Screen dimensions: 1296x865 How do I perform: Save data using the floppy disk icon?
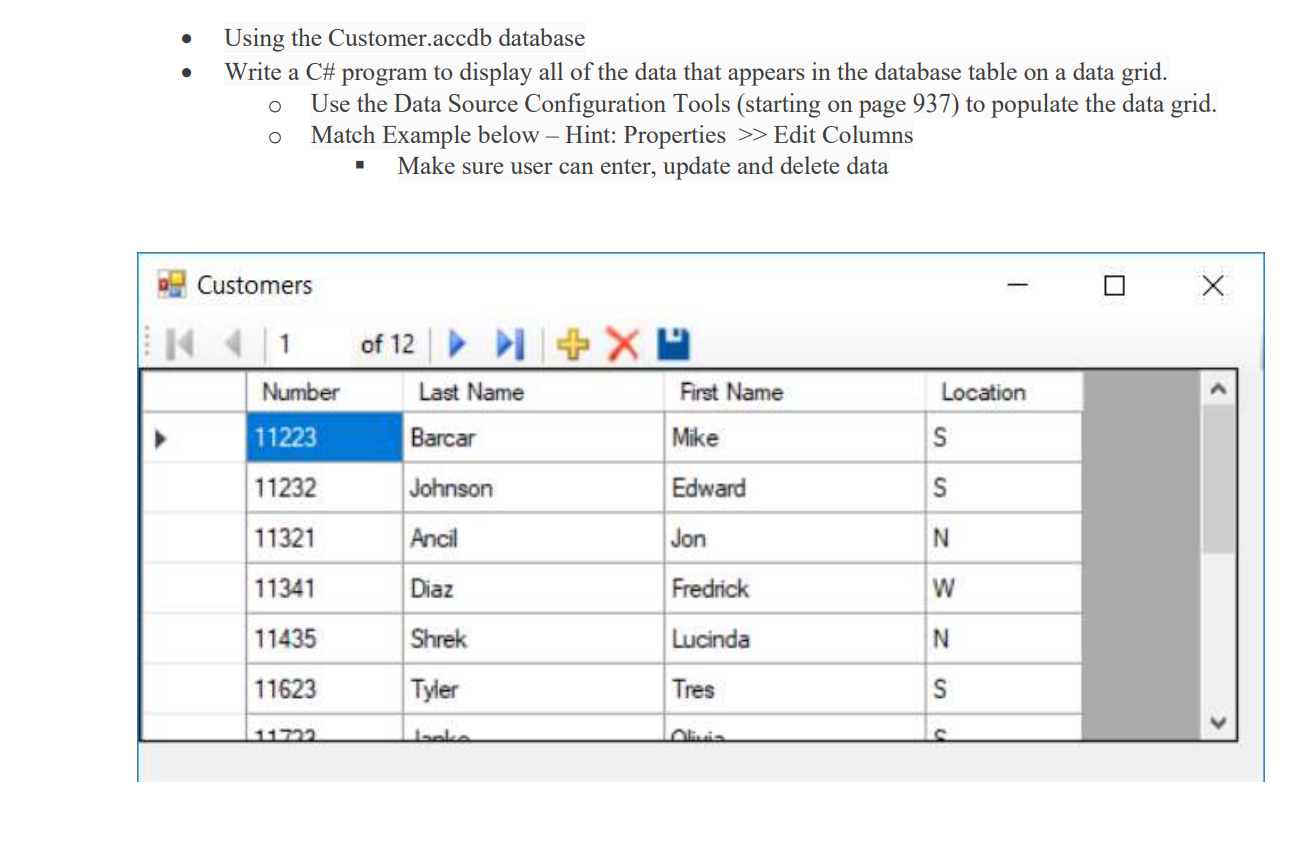pos(672,345)
